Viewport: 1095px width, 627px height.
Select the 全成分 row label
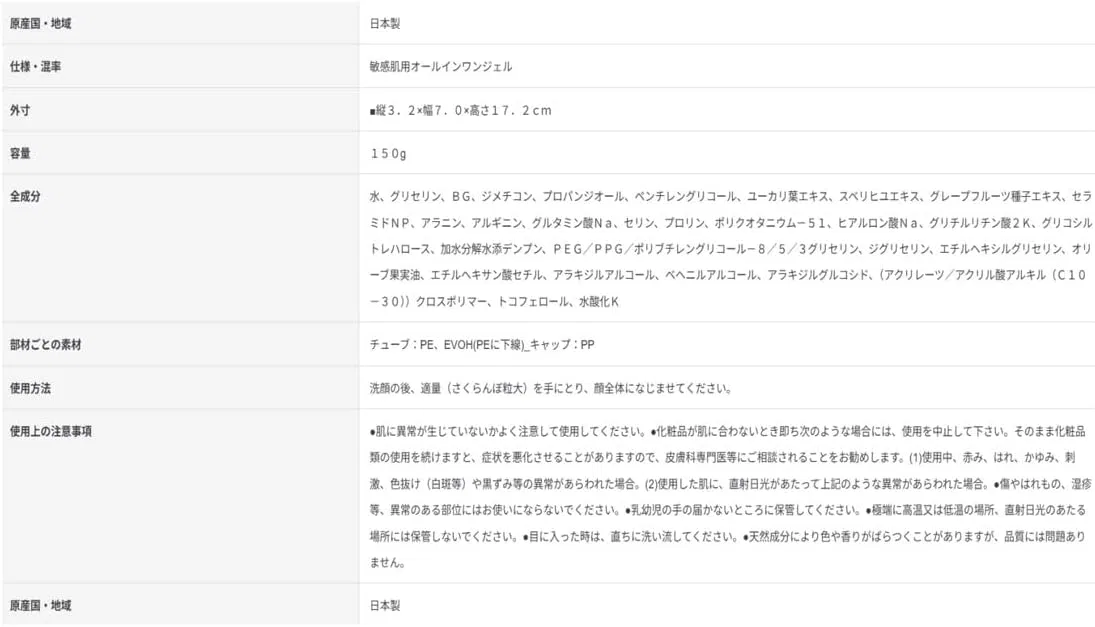25,197
